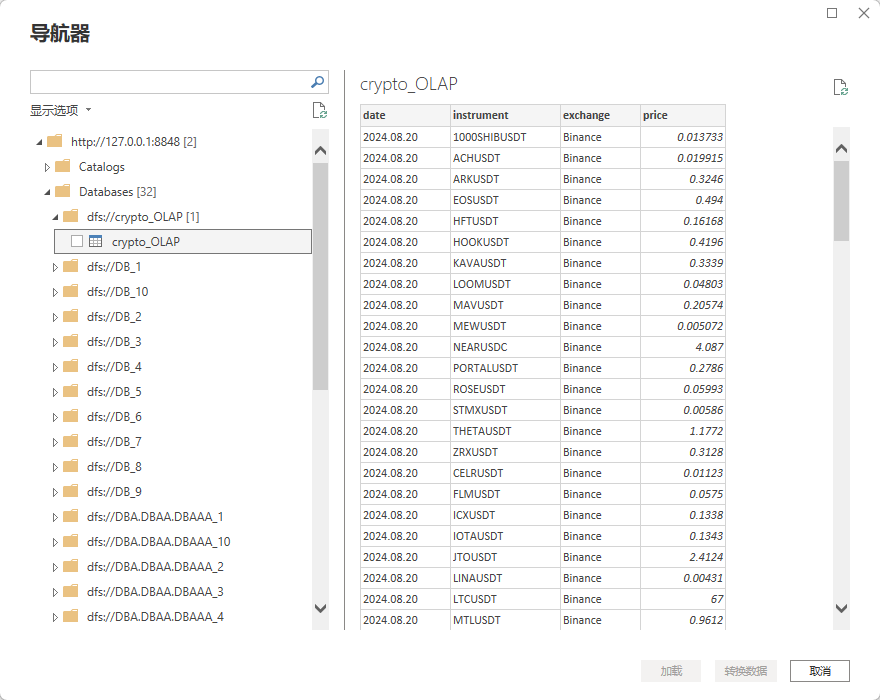Click the preview refresh icon at top right
Image resolution: width=880 pixels, height=700 pixels.
[841, 87]
